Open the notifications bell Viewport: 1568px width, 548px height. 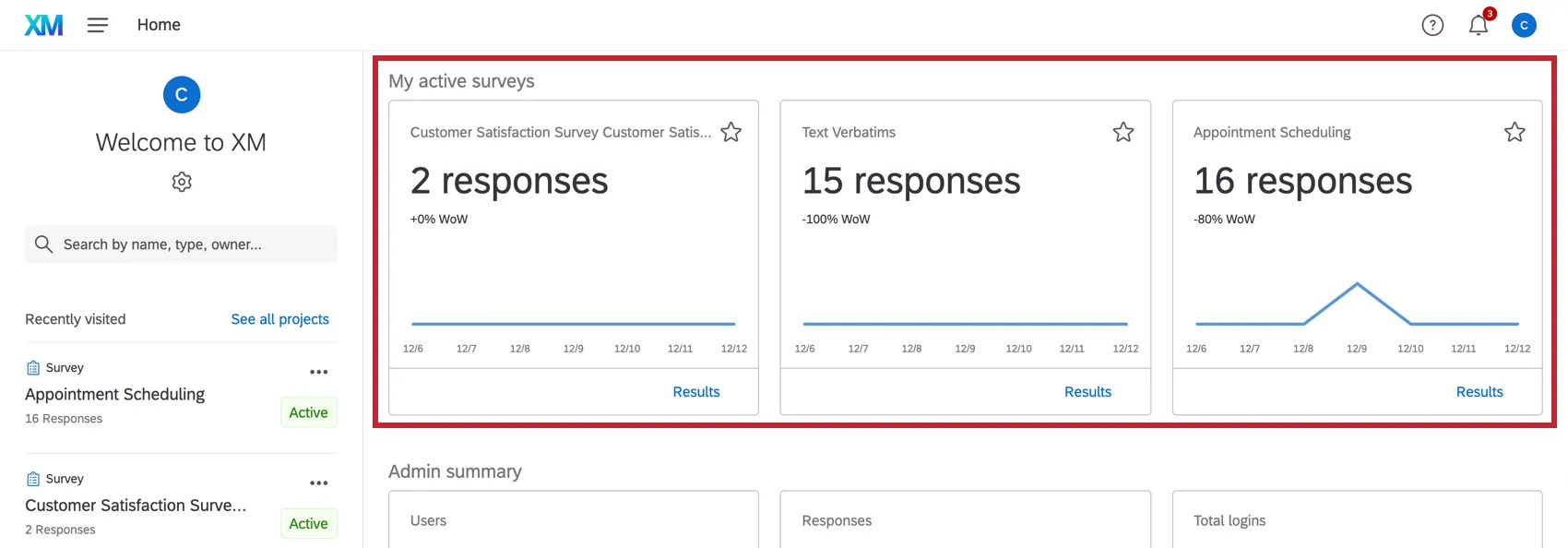[1479, 25]
